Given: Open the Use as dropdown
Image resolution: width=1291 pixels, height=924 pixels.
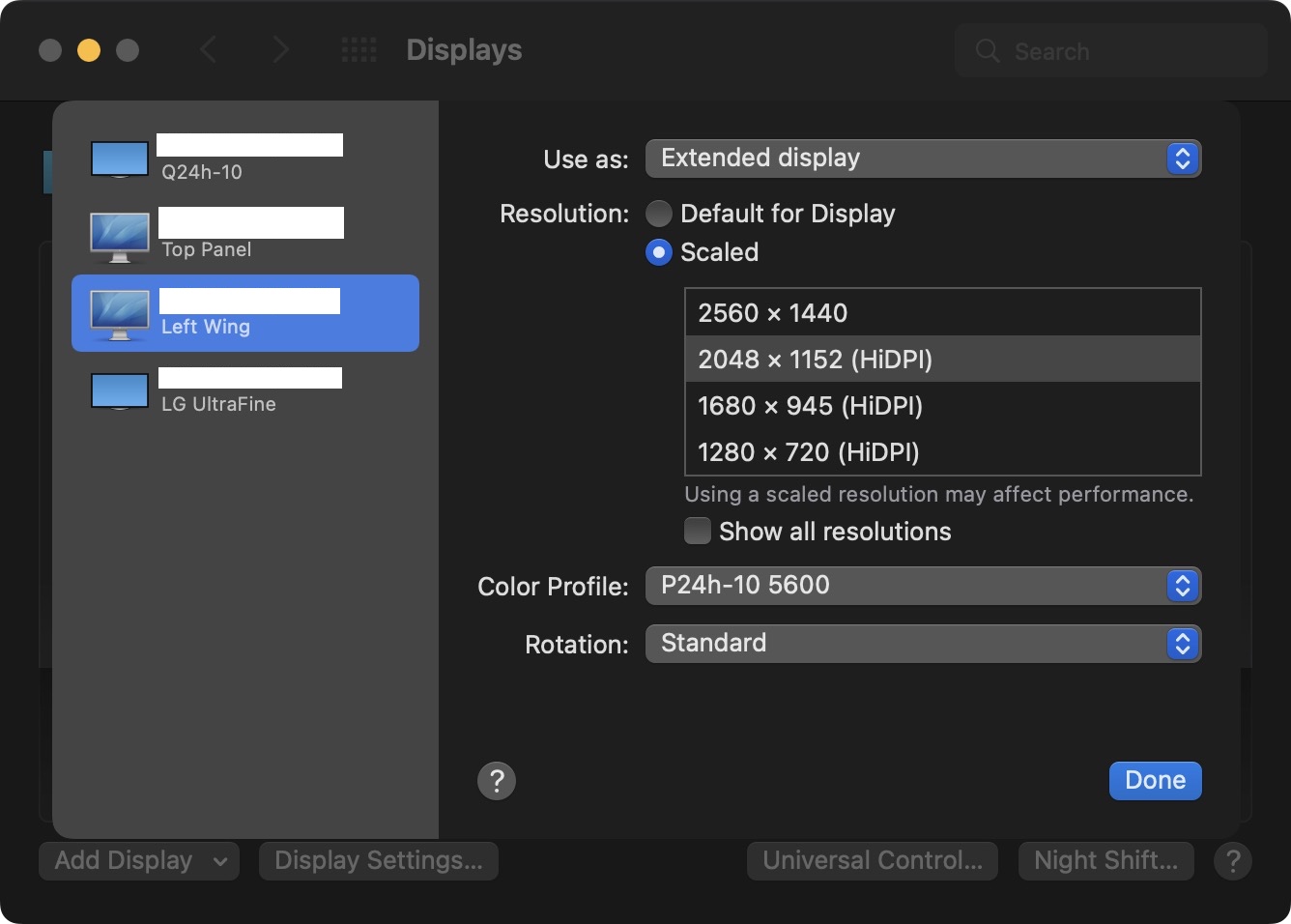Looking at the screenshot, I should (923, 159).
